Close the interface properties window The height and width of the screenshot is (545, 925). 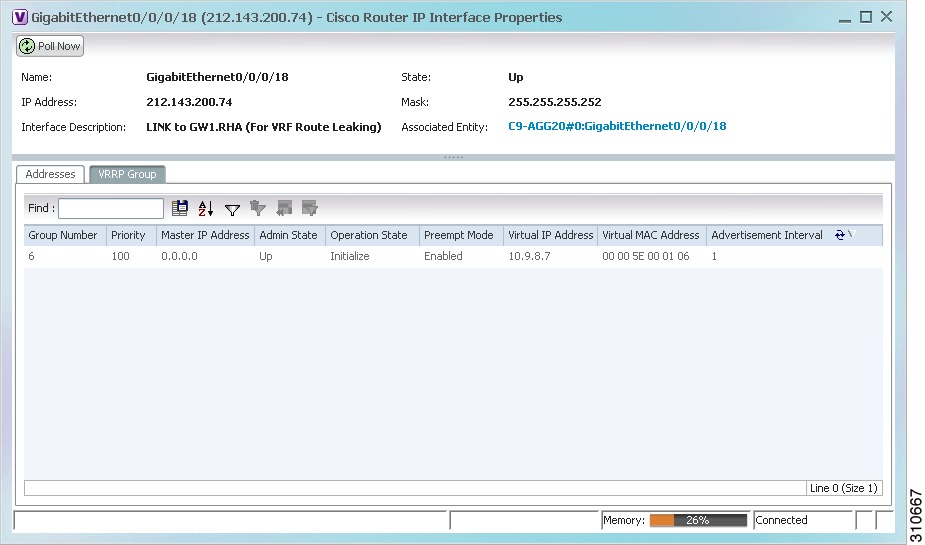tap(887, 17)
